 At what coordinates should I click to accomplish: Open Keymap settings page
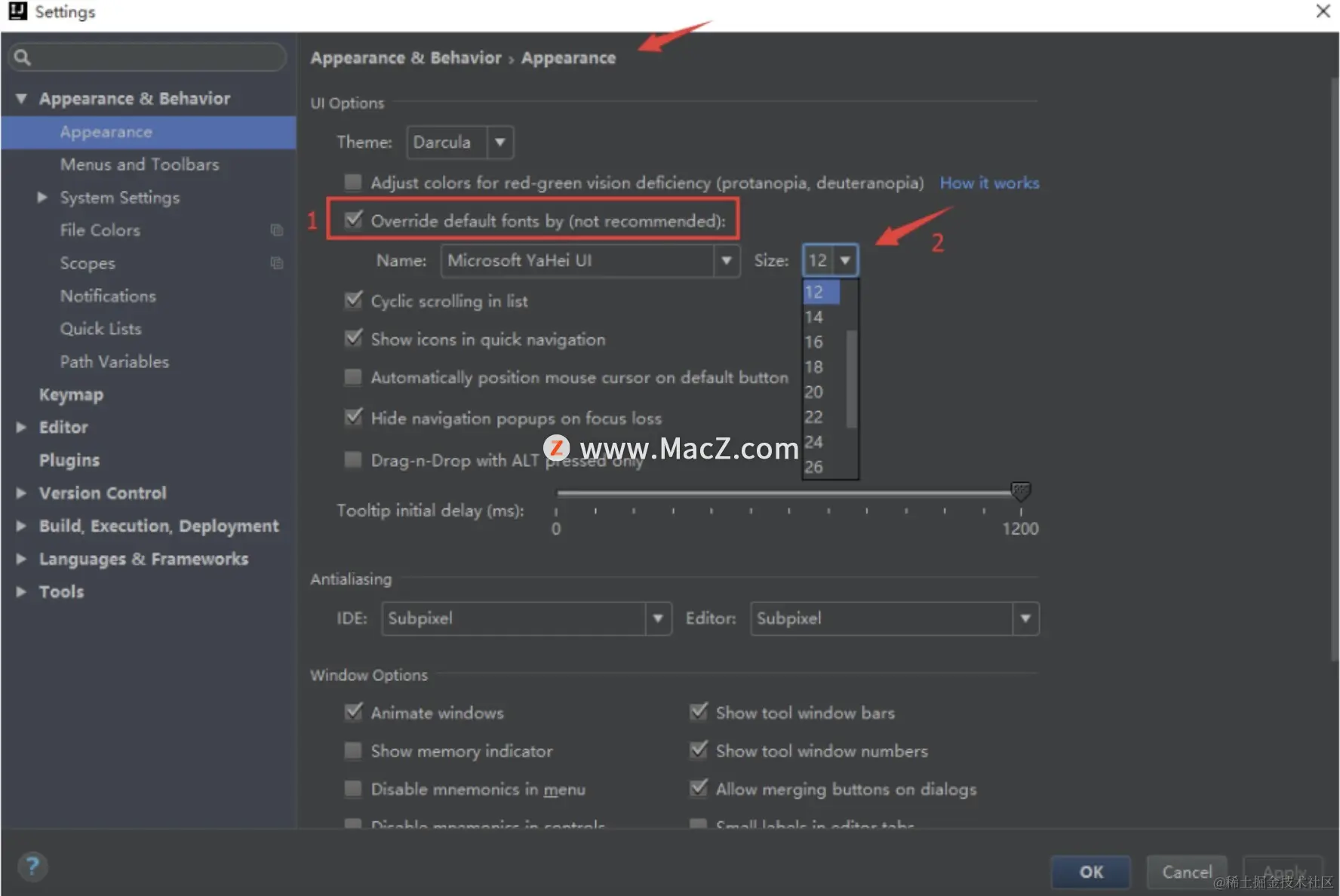coord(71,394)
